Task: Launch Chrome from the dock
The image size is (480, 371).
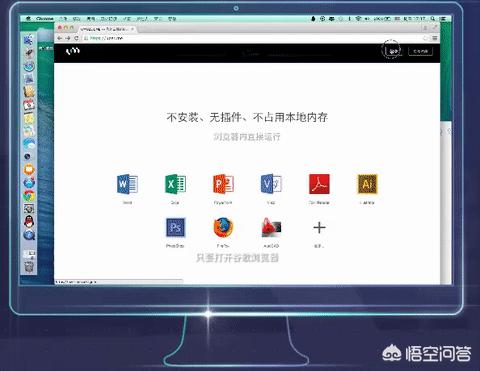Action: click(x=29, y=196)
